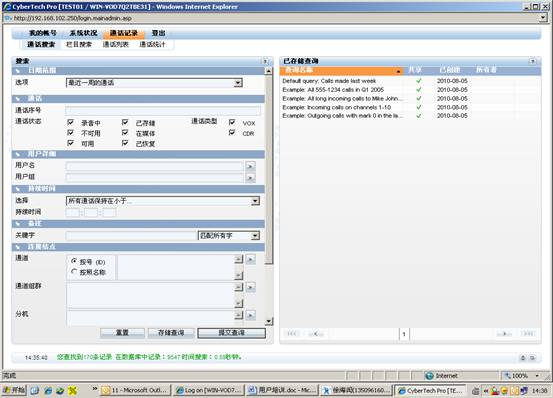The width and height of the screenshot is (553, 398).
Task: Collapse the channel section header below 关键字
Action: [x=138, y=247]
